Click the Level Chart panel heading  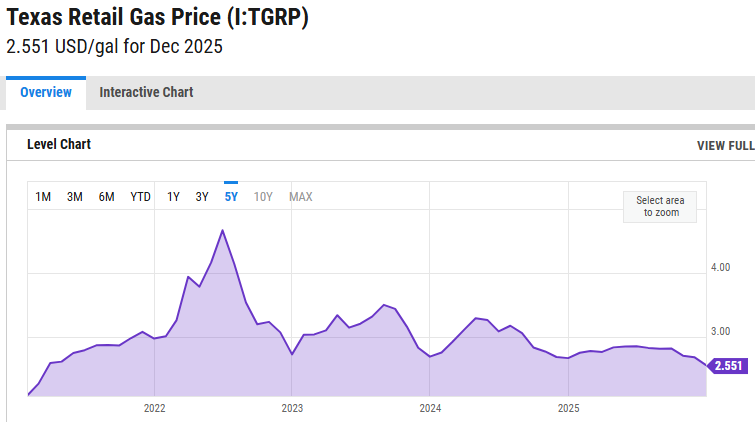point(59,145)
